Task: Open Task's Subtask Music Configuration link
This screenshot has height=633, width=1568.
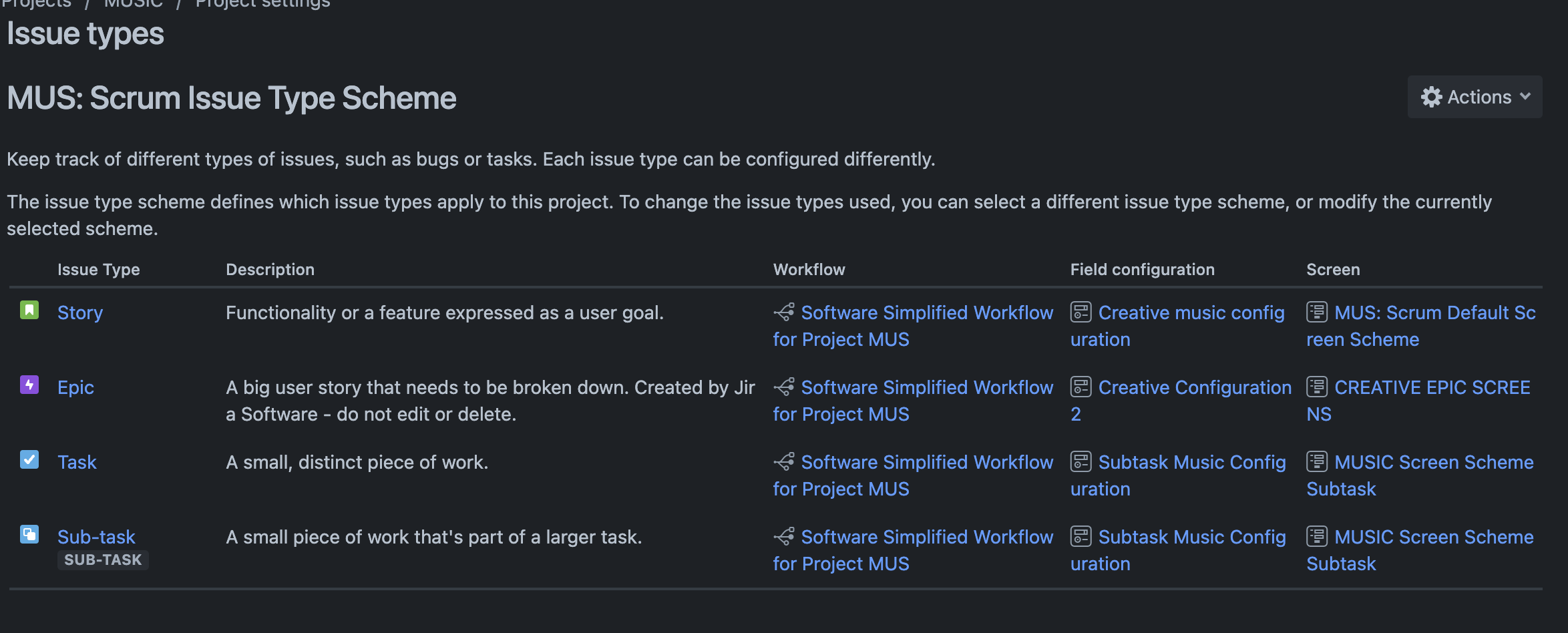Action: [1179, 475]
